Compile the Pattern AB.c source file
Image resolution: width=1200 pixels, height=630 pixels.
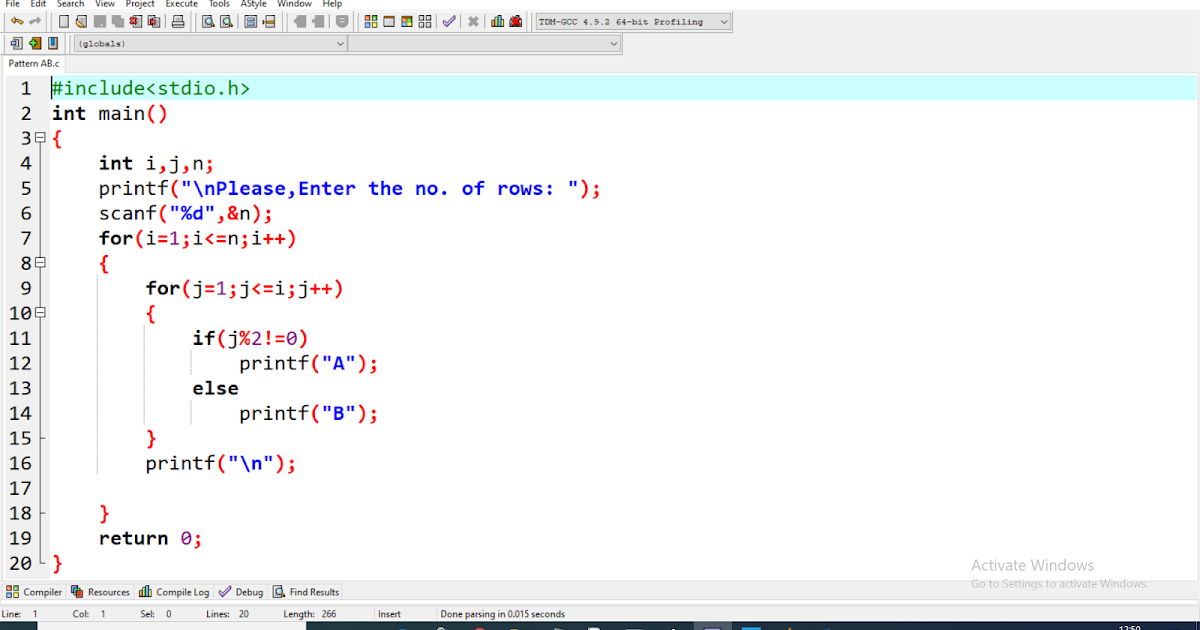pos(370,21)
